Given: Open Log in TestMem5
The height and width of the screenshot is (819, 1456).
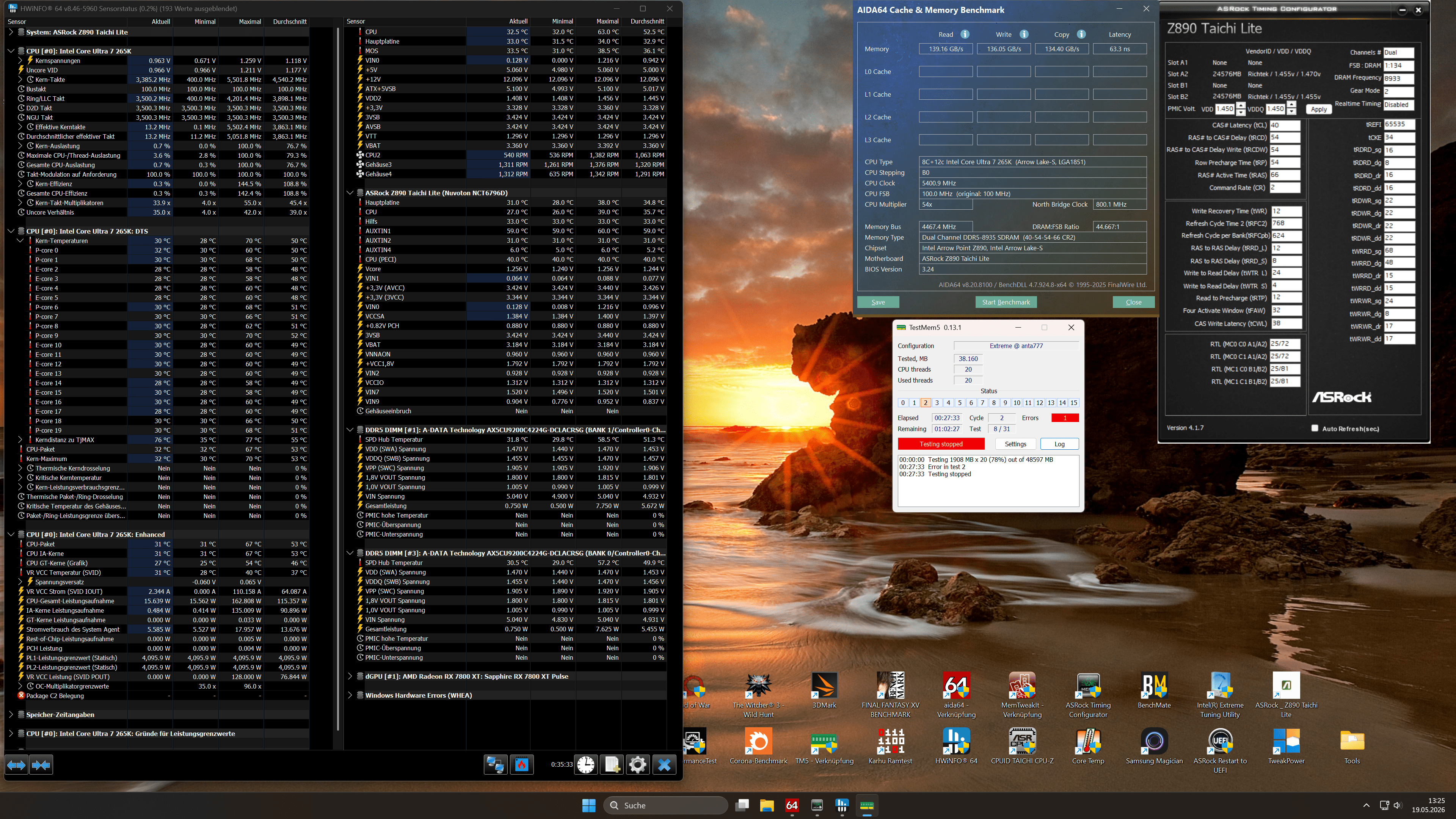Looking at the screenshot, I should click(x=1059, y=444).
